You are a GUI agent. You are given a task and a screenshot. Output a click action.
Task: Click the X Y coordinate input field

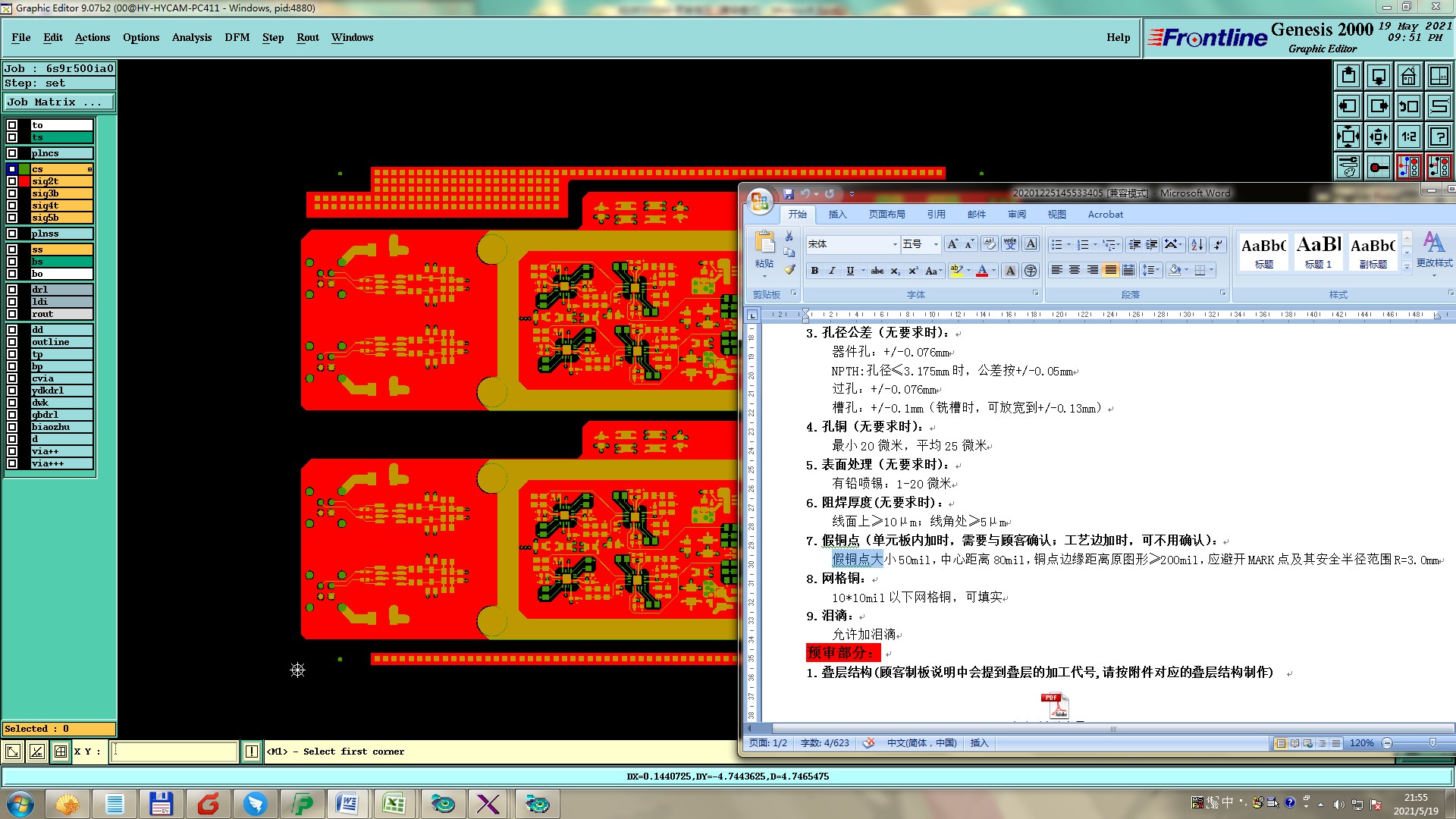click(x=174, y=752)
